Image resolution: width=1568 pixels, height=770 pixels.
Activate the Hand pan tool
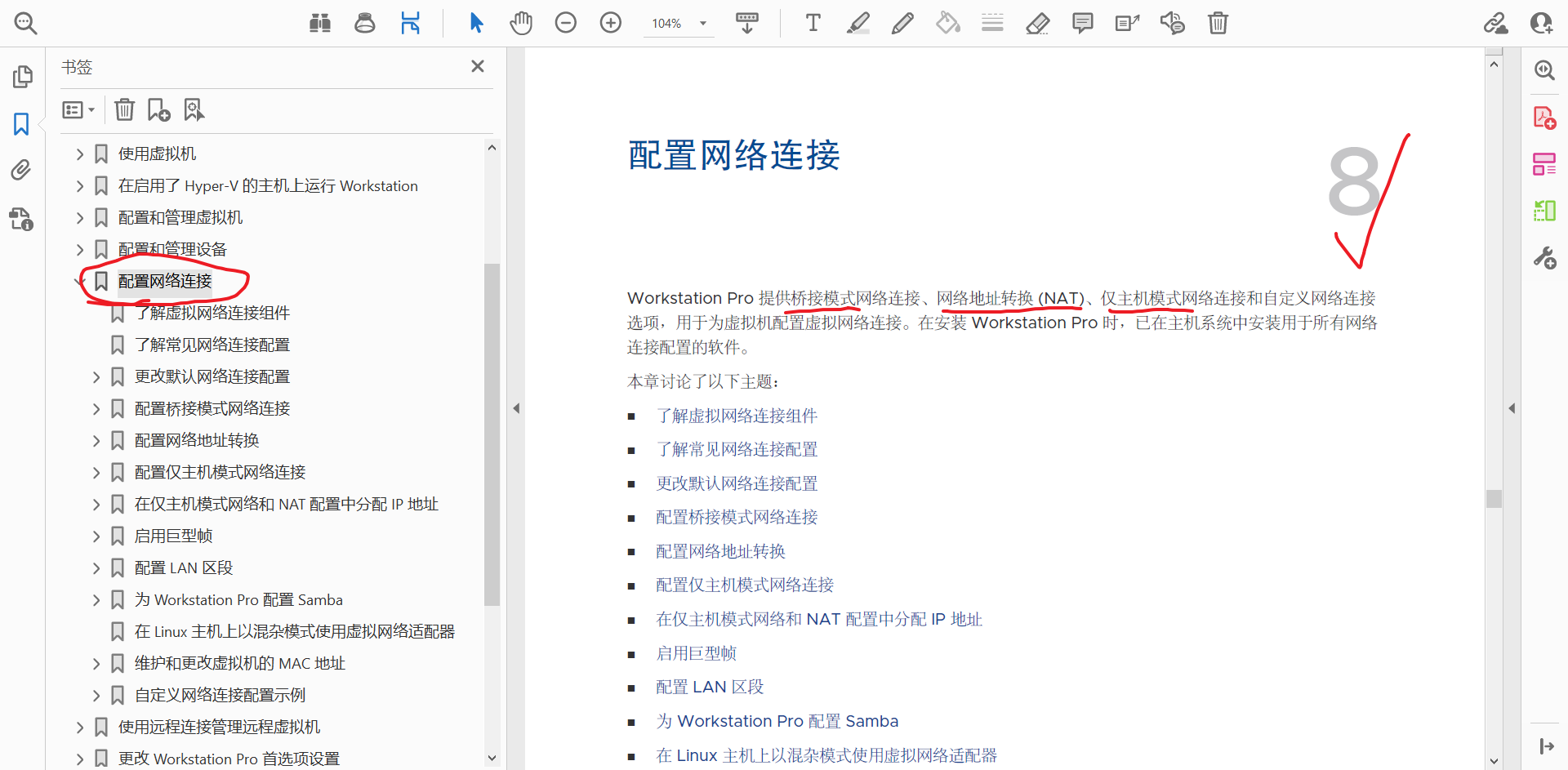point(521,23)
